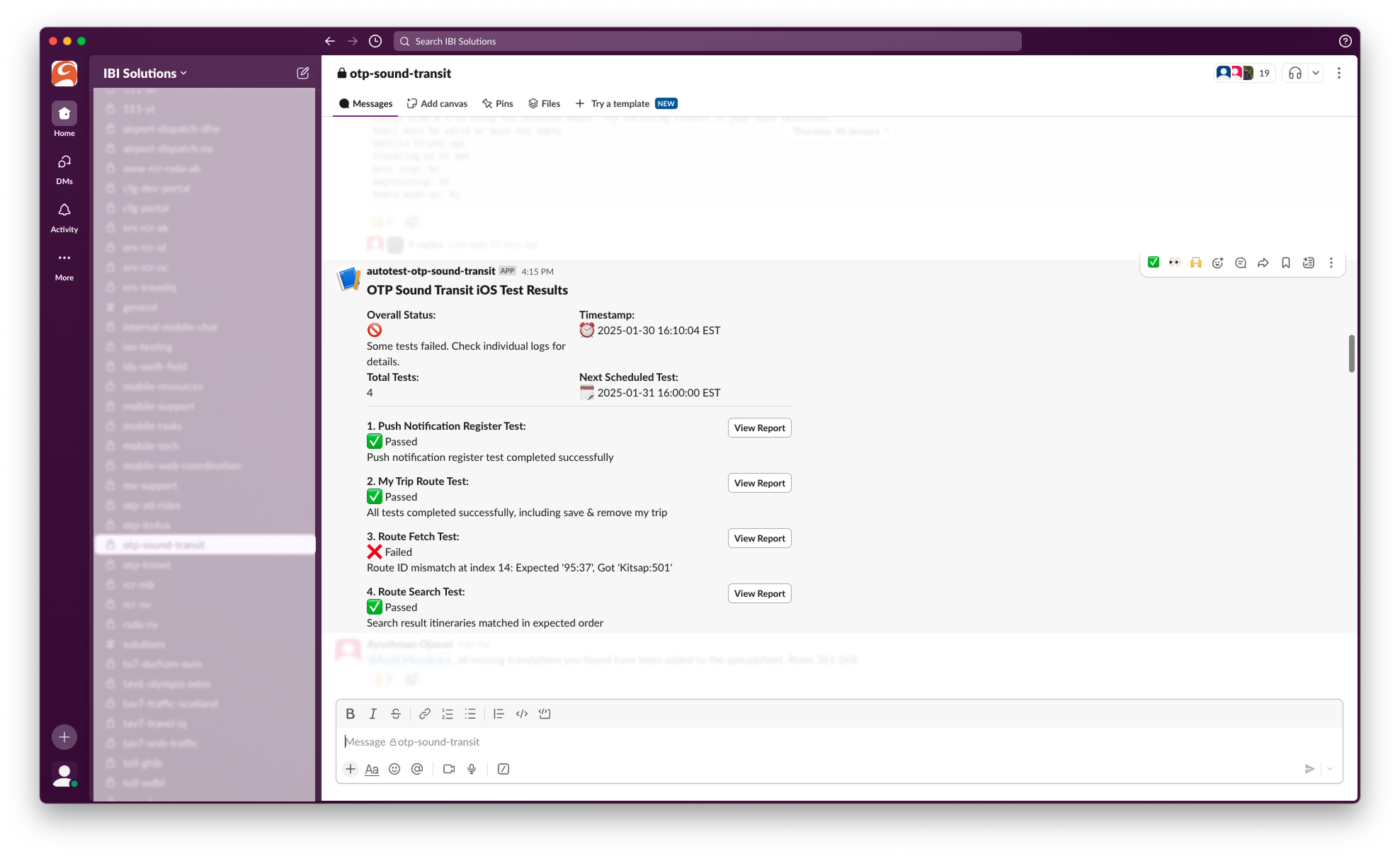
Task: View Report for Push Notification Register Test
Action: click(x=759, y=428)
